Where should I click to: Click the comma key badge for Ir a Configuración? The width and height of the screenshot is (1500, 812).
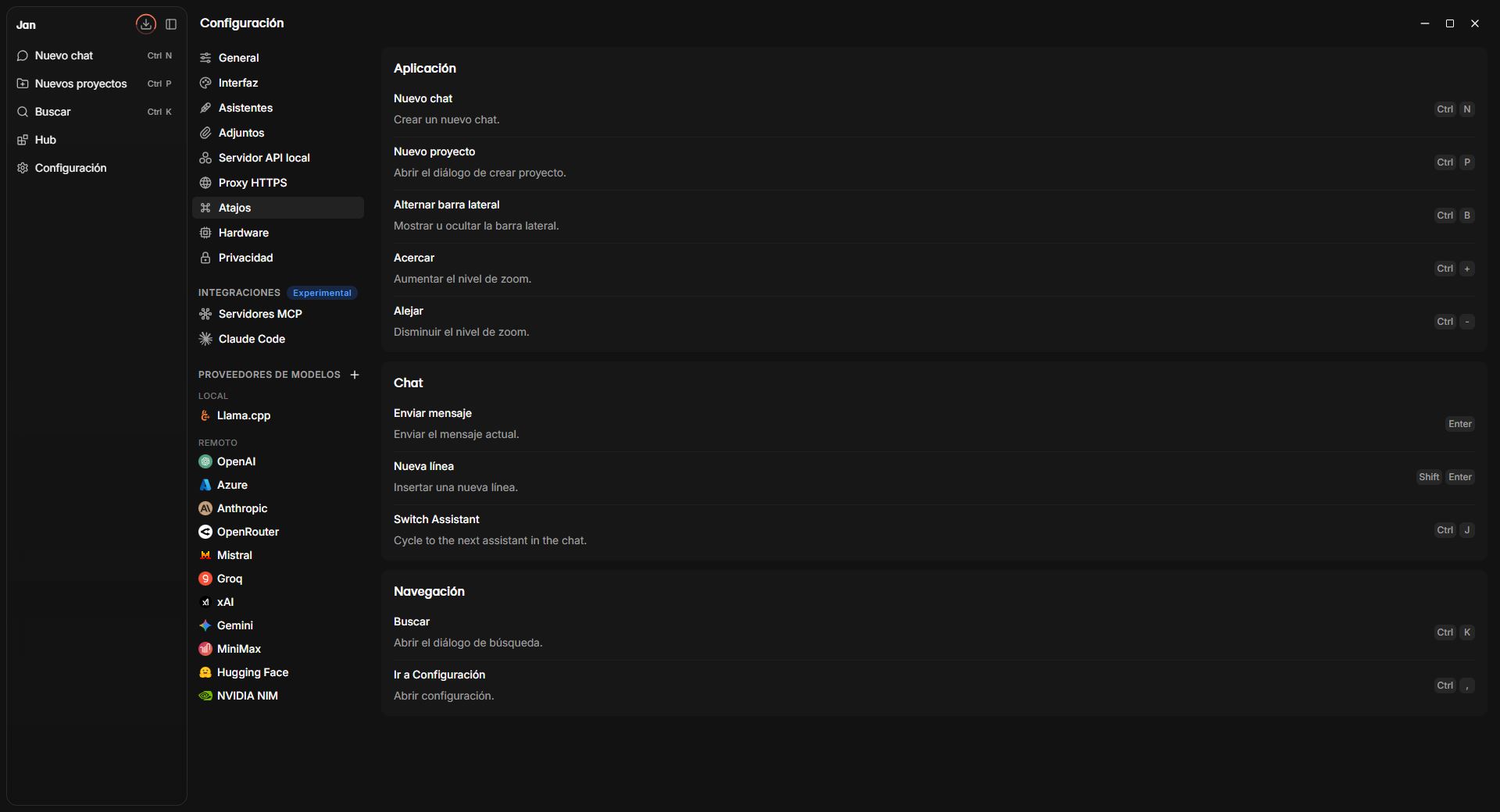(1467, 686)
